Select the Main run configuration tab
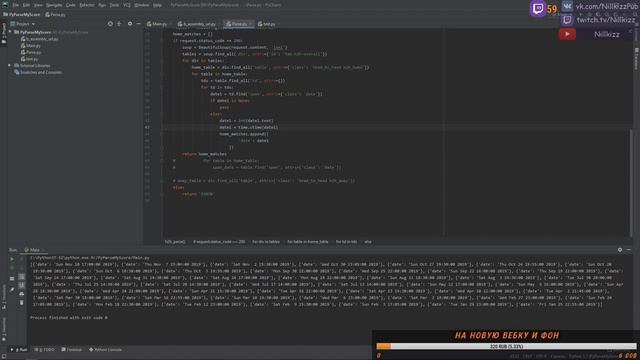The width and height of the screenshot is (640, 360). [x=32, y=250]
